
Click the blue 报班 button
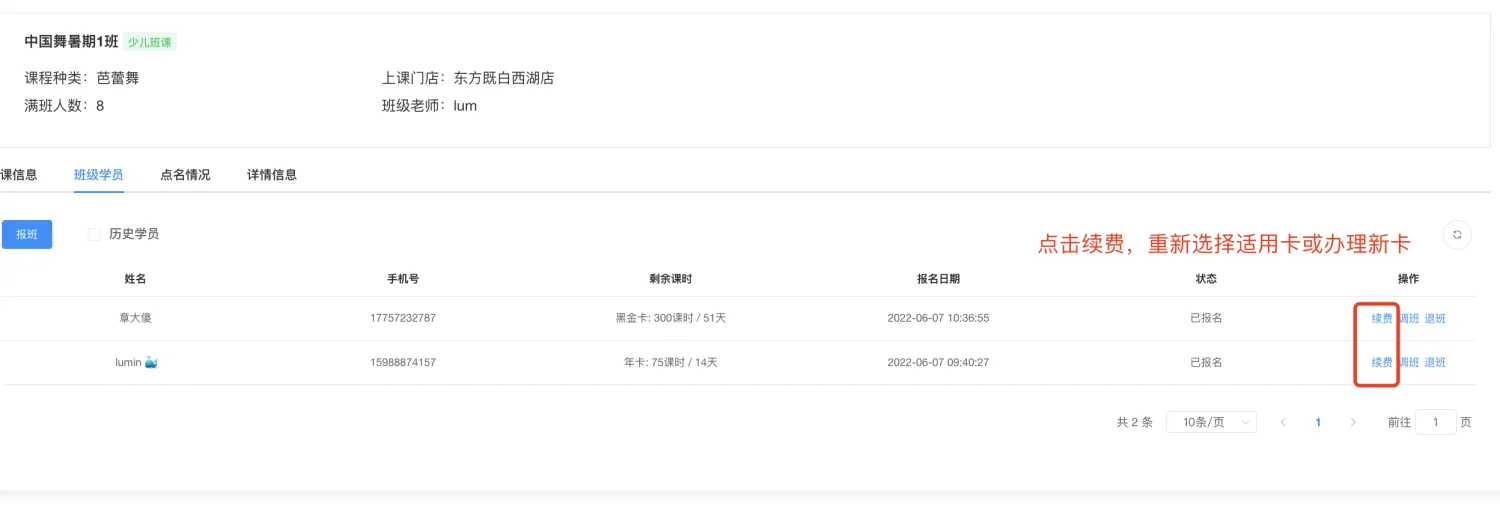[x=27, y=234]
